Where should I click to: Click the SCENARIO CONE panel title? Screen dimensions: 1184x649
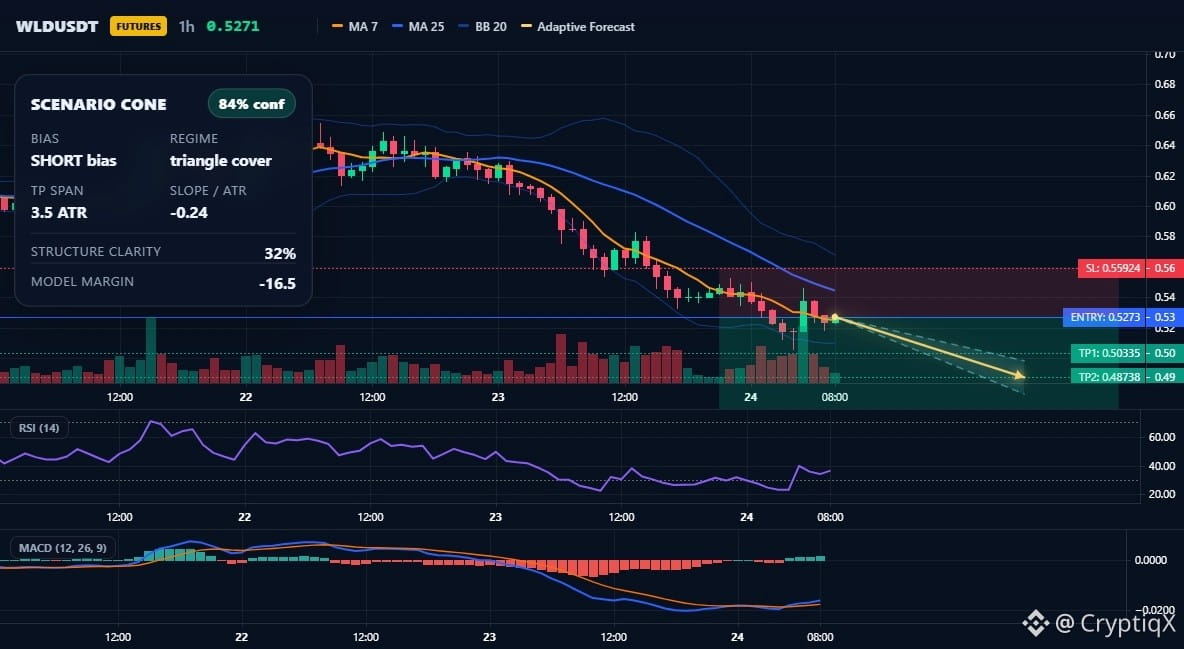tap(98, 105)
